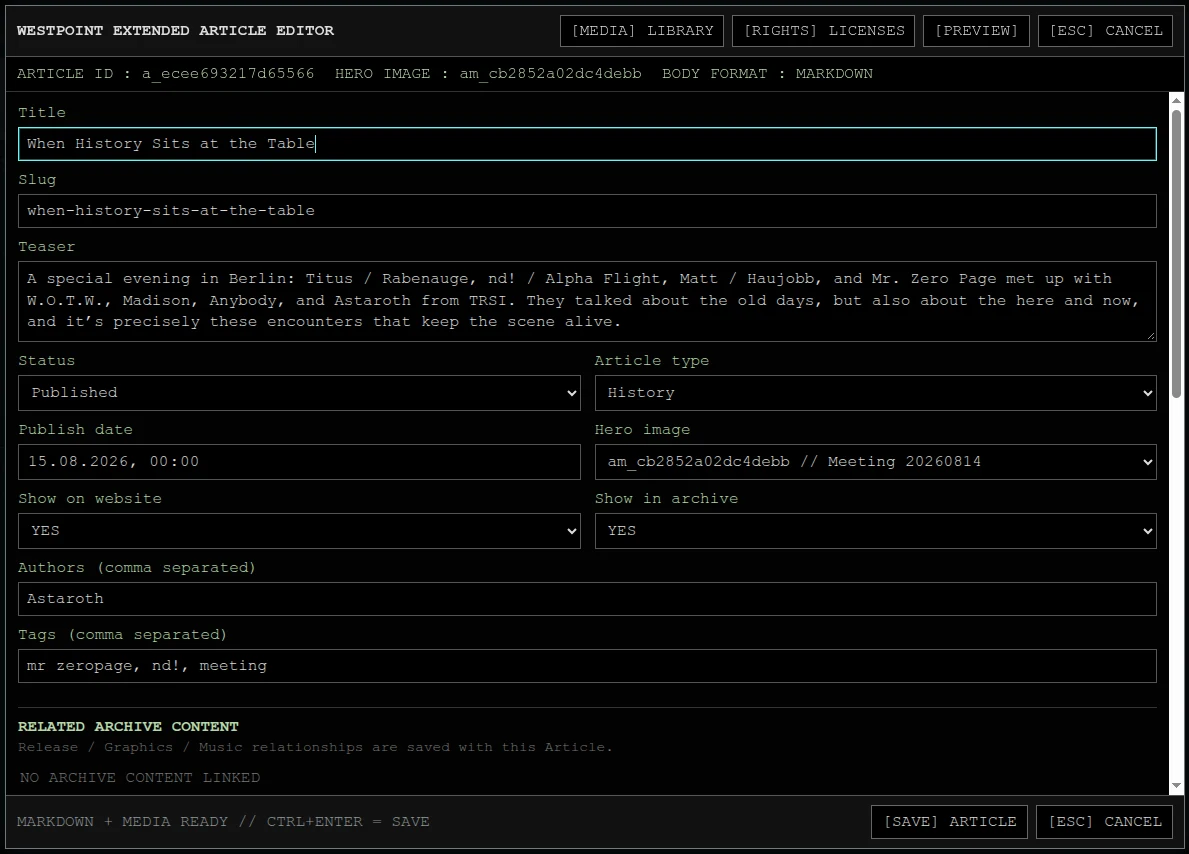
Task: Click the article ID text a_ecee693217d65566
Action: 227,74
